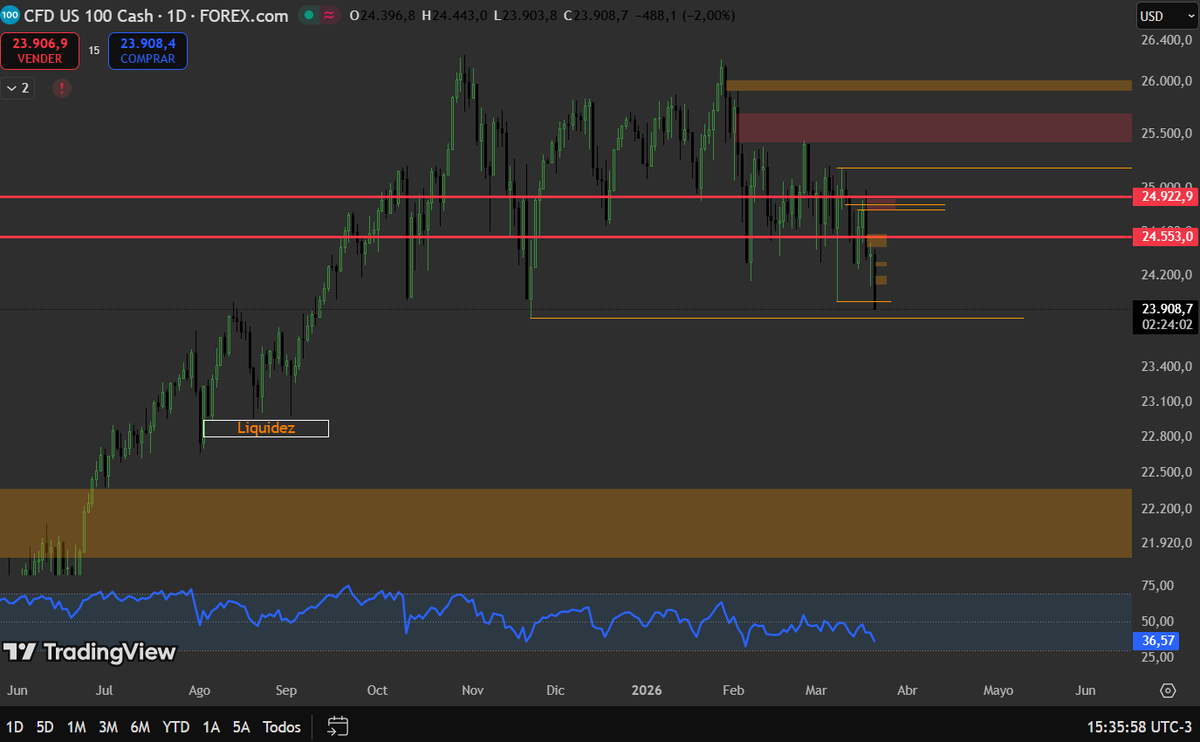Screen dimensions: 1200x742
Task: Click the candle countdown 02:24:02
Action: [x=1167, y=324]
